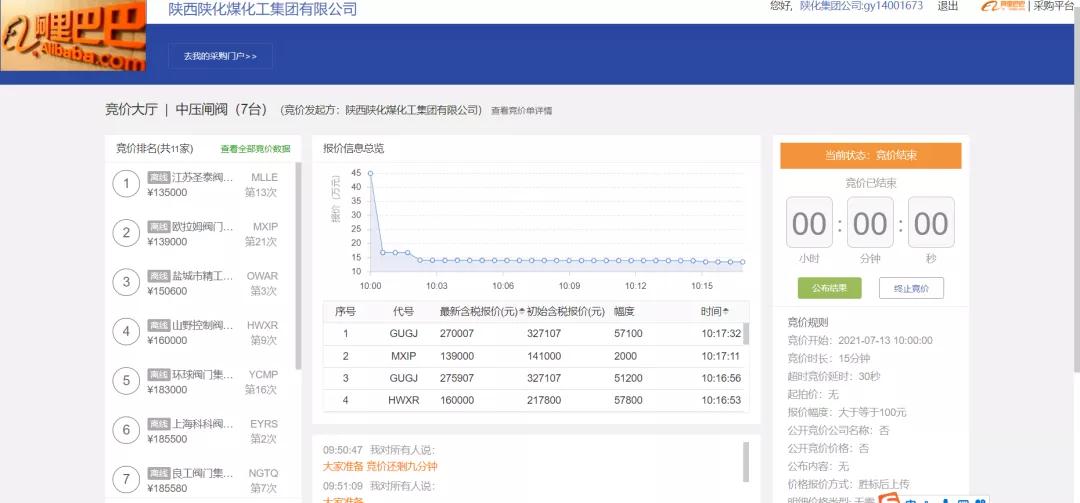Sort table by 最新含税报价 column arrow
1080x503 pixels.
521,312
